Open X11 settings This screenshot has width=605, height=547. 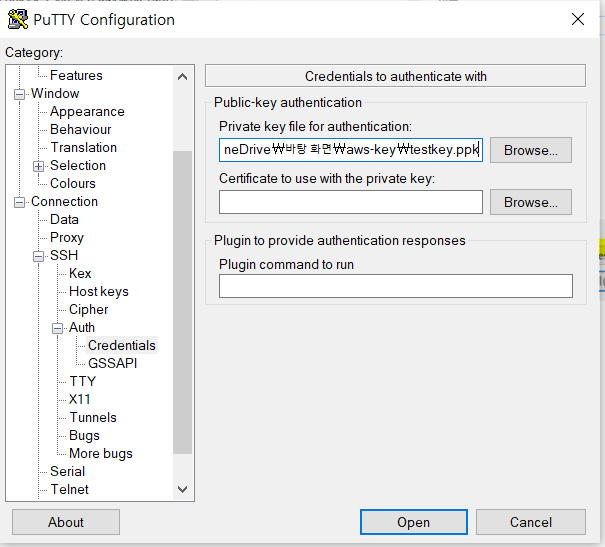coord(79,399)
